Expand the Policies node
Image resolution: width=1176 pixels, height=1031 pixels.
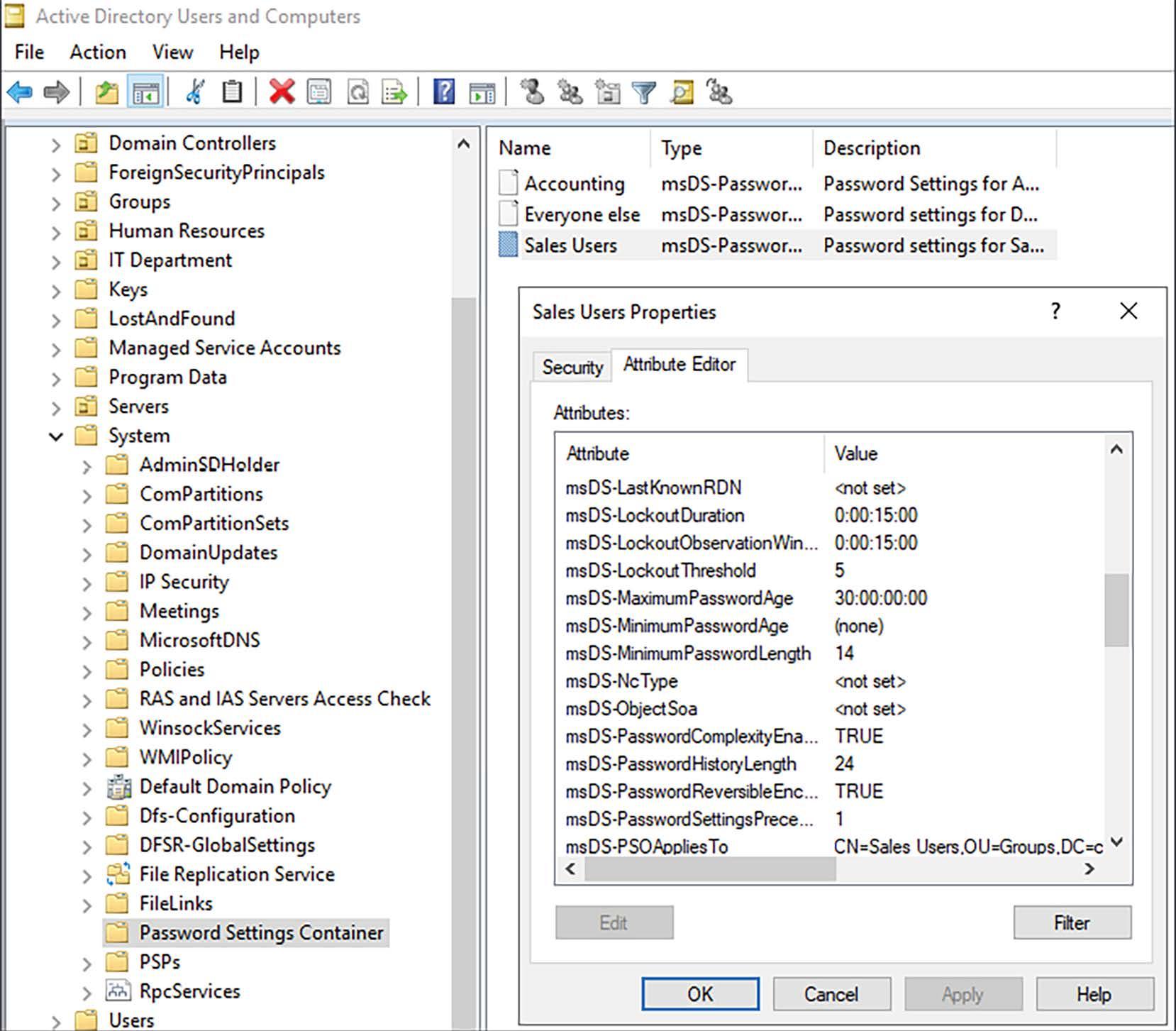pos(87,671)
